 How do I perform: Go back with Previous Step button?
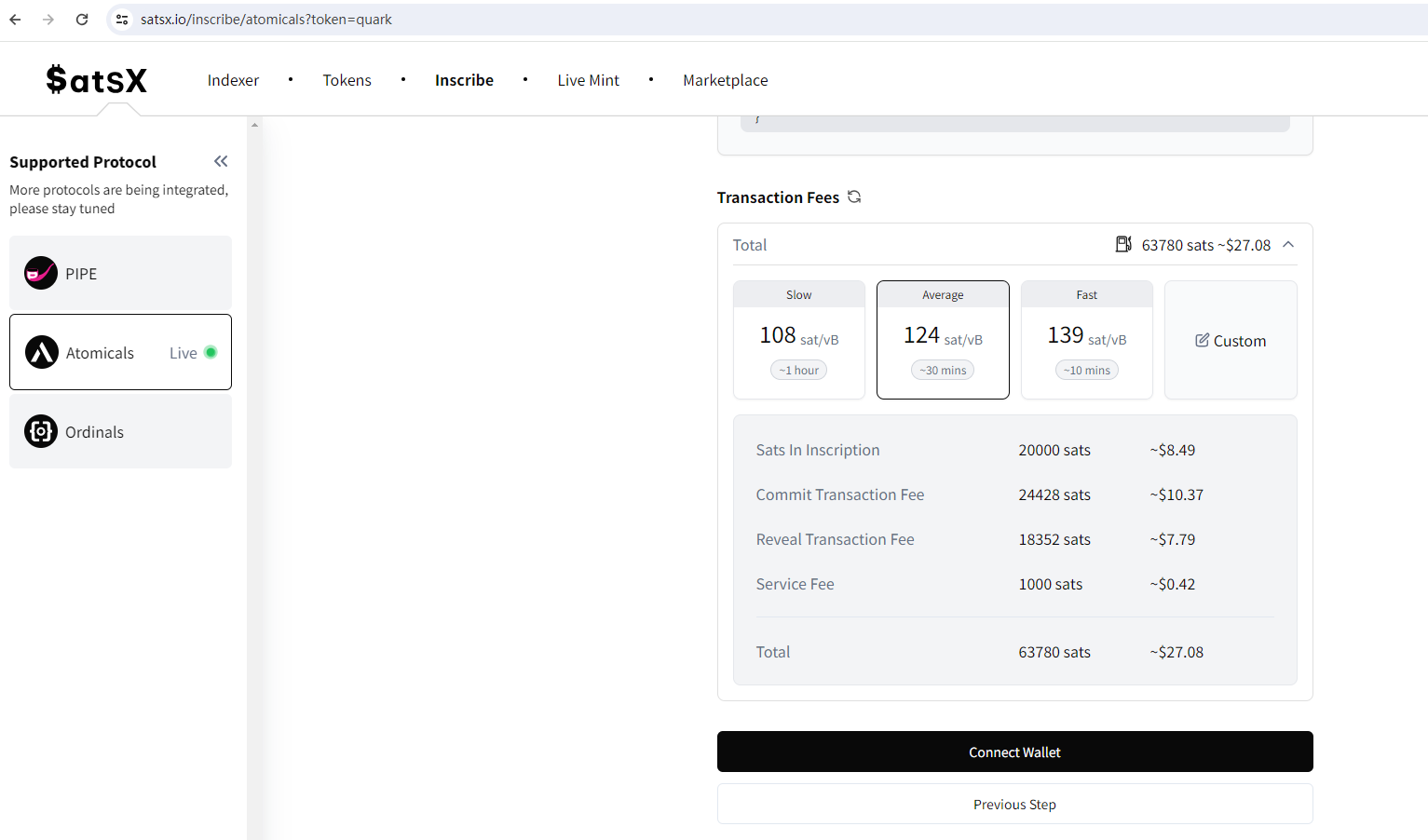pyautogui.click(x=1014, y=804)
